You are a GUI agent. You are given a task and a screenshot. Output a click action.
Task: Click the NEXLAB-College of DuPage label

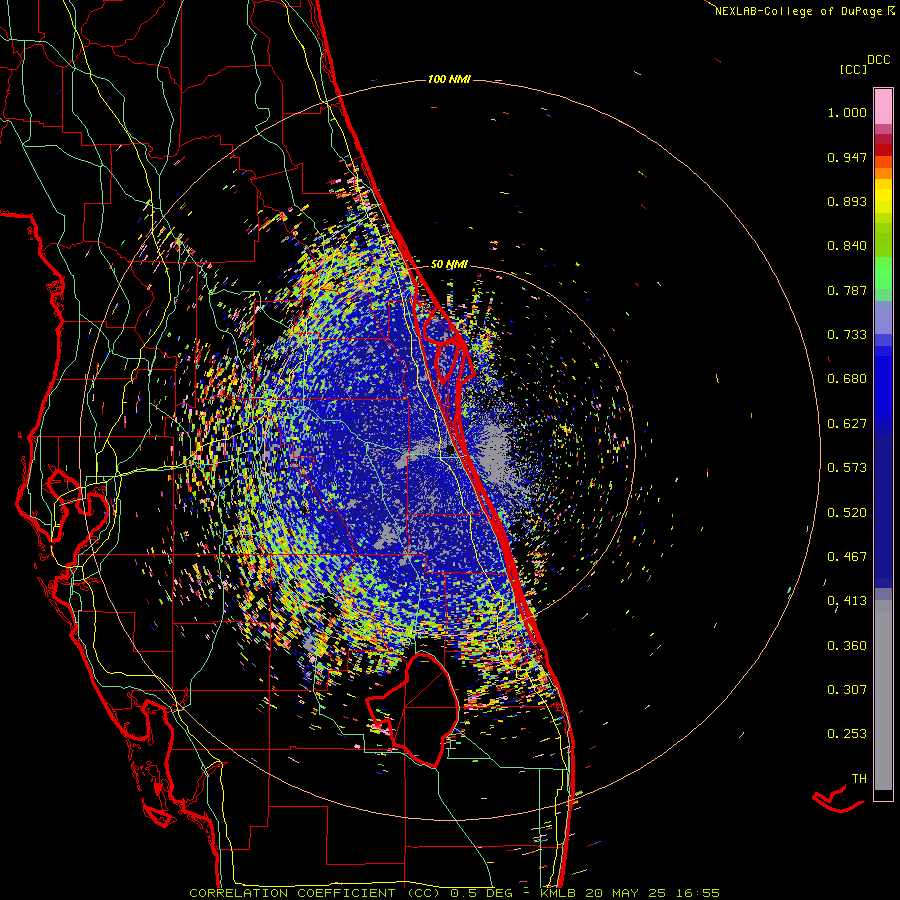click(798, 11)
